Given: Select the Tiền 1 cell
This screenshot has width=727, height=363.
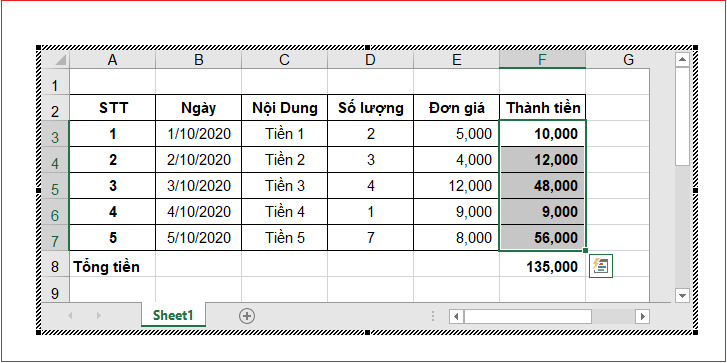Looking at the screenshot, I should tap(284, 134).
